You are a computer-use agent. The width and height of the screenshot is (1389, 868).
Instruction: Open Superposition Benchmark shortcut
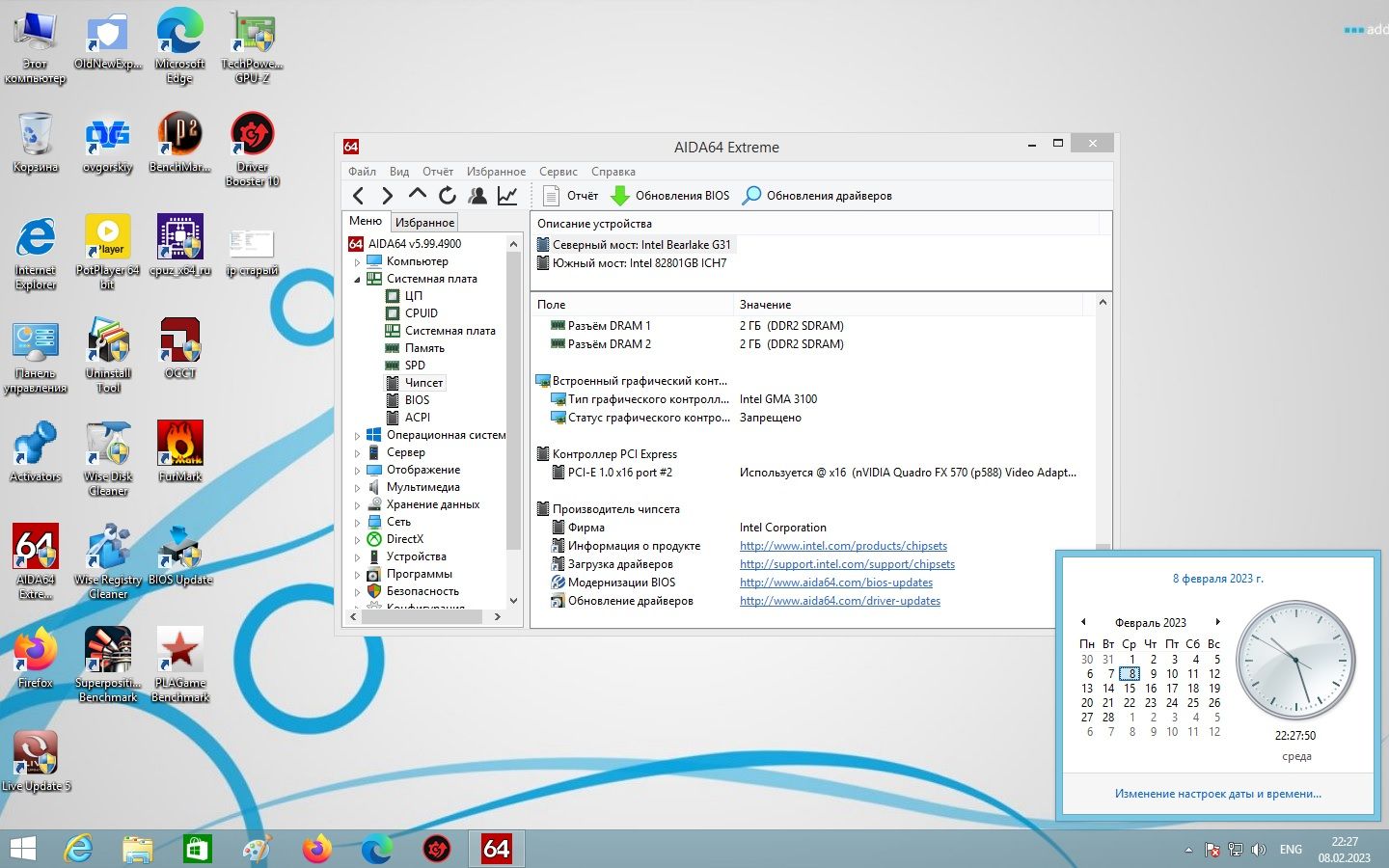point(108,665)
